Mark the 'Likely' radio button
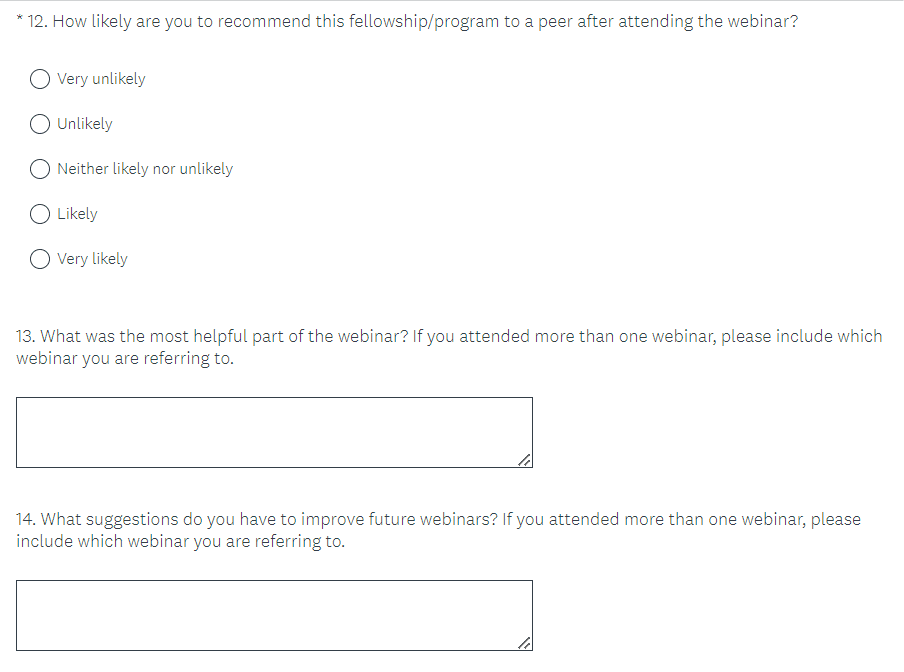Screen dimensions: 904x672 point(41,214)
